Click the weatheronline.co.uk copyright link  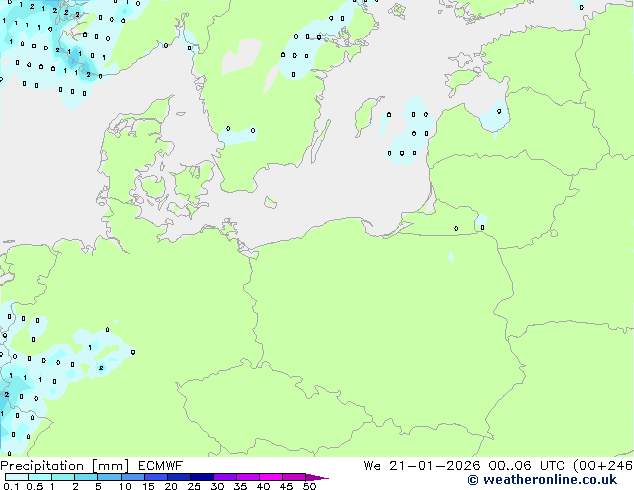542,480
